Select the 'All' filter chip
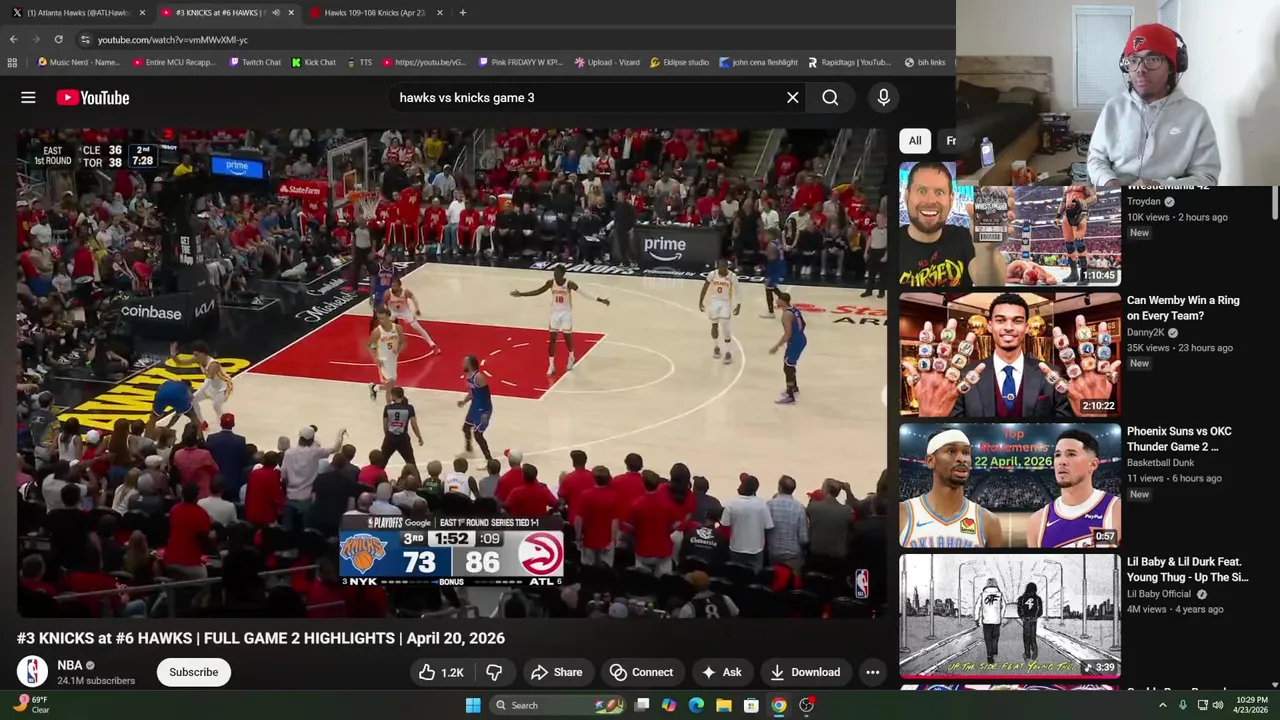 (x=914, y=141)
